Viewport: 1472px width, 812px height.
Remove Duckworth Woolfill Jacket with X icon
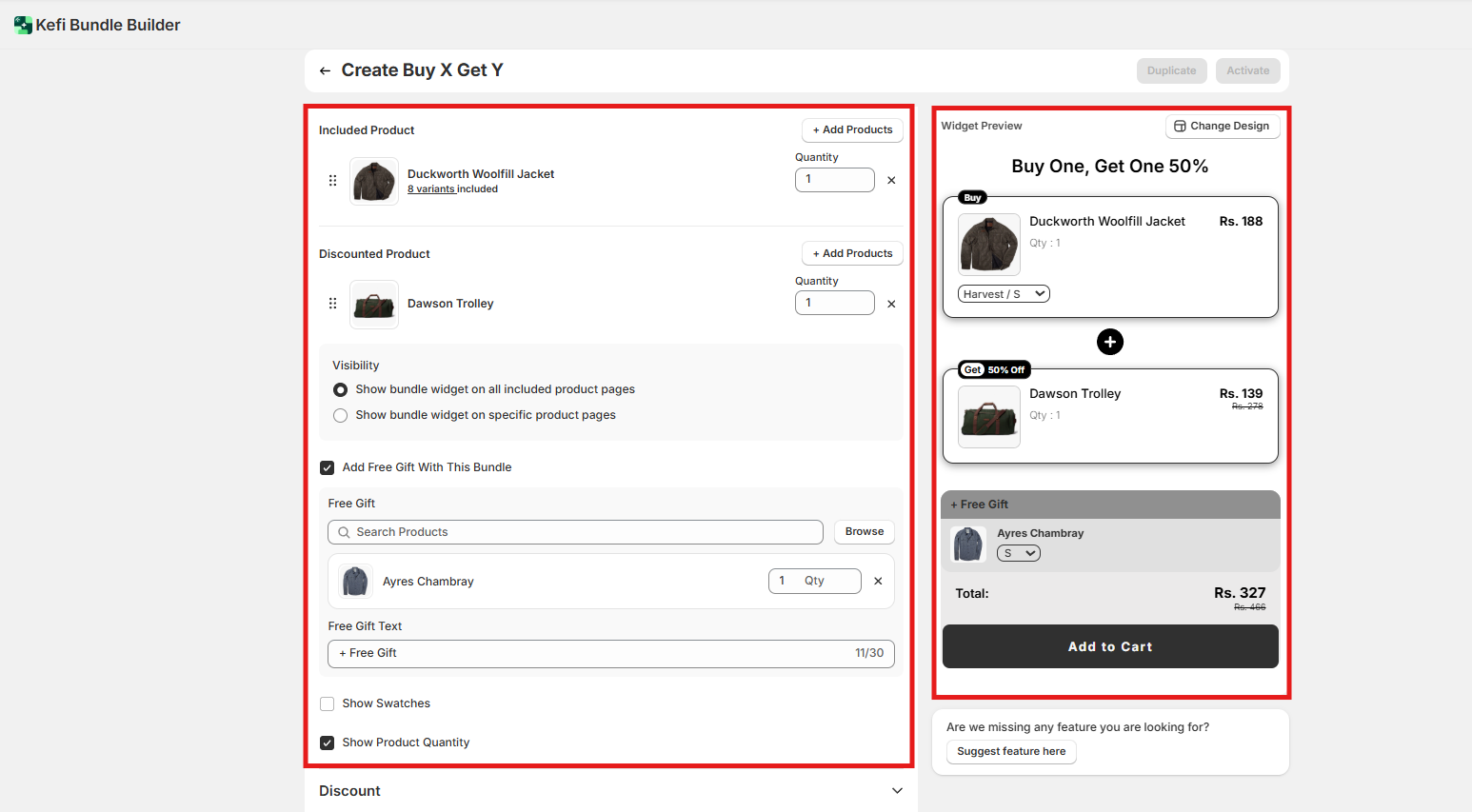(x=891, y=180)
